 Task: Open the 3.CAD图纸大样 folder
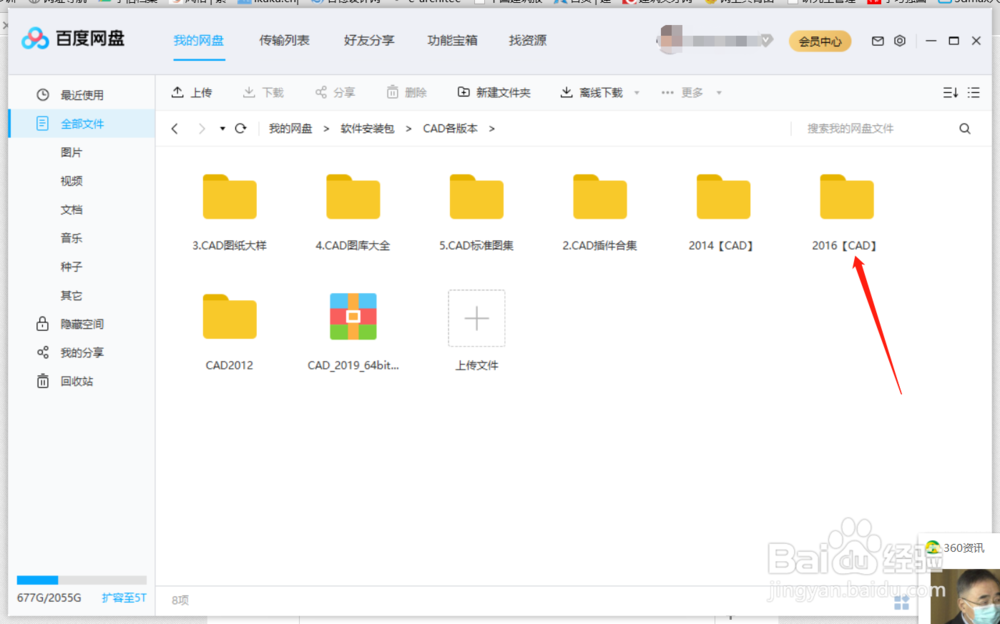pos(230,197)
